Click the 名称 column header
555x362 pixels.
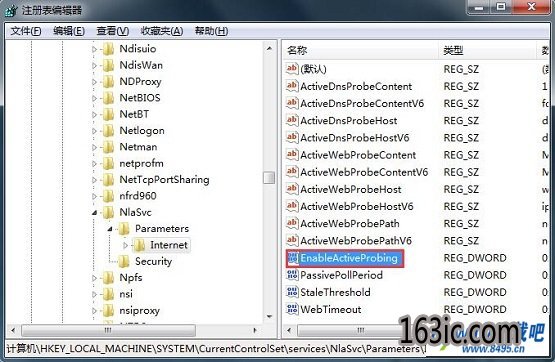(361, 51)
